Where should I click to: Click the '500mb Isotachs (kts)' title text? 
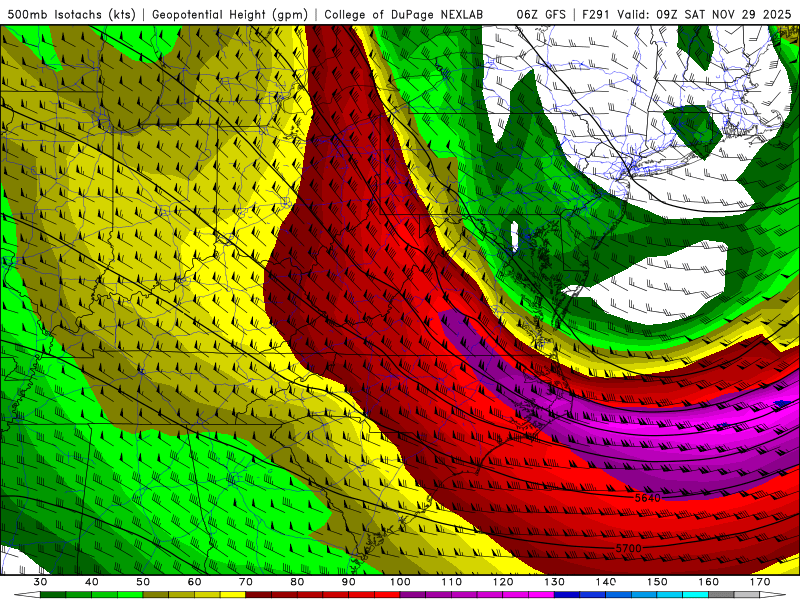click(71, 15)
